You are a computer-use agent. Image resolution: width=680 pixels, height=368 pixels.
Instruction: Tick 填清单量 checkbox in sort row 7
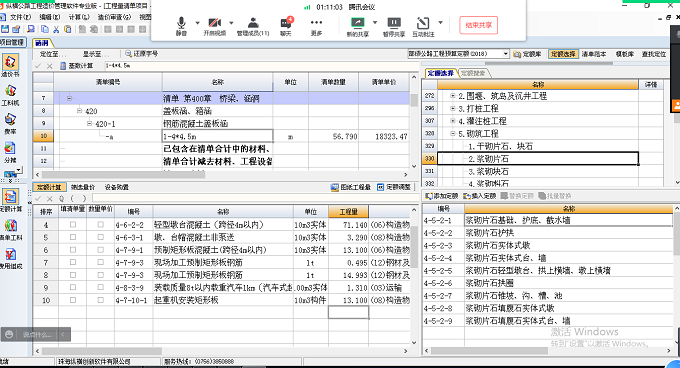[73, 262]
